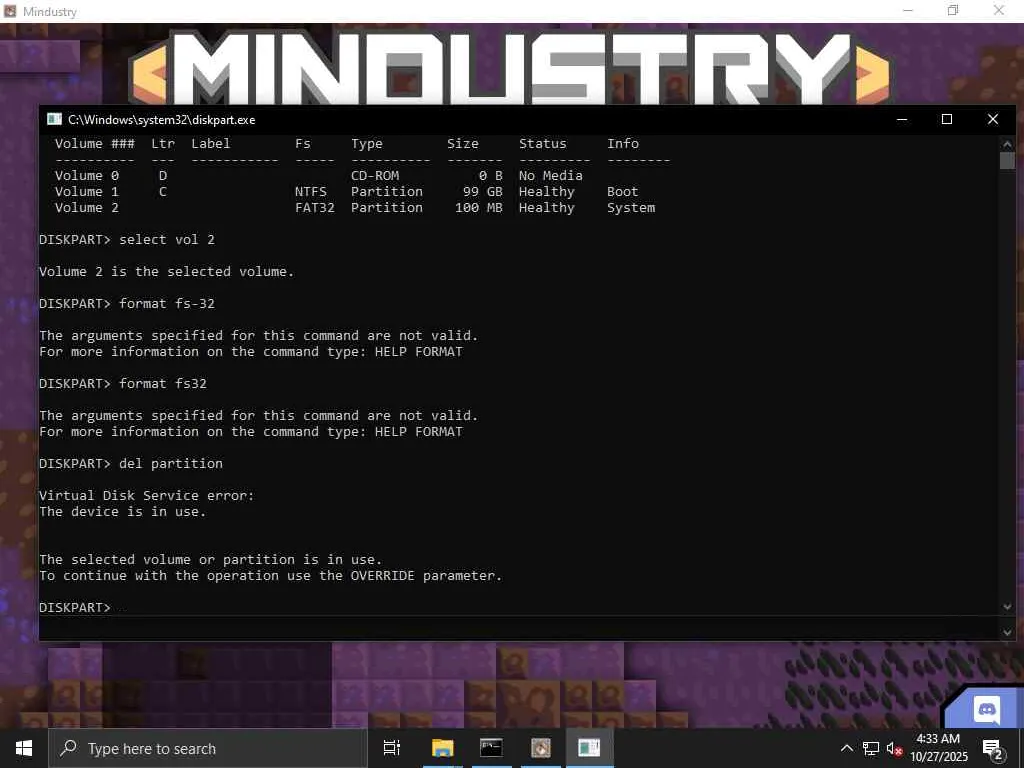Click the last empty DISKPART> prompt line
This screenshot has height=768, width=1024.
point(75,607)
